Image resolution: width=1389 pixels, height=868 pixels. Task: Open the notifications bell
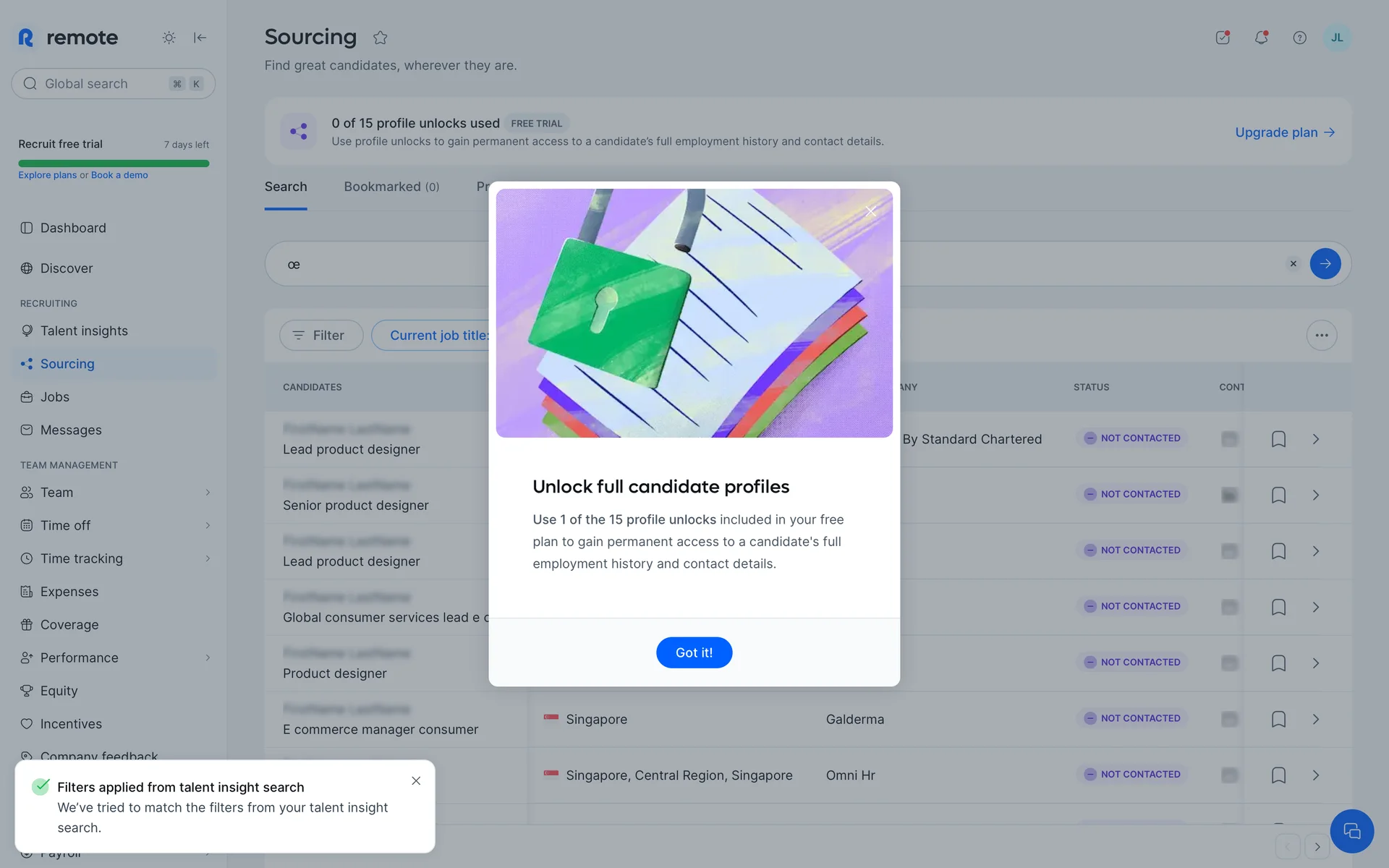coord(1261,38)
